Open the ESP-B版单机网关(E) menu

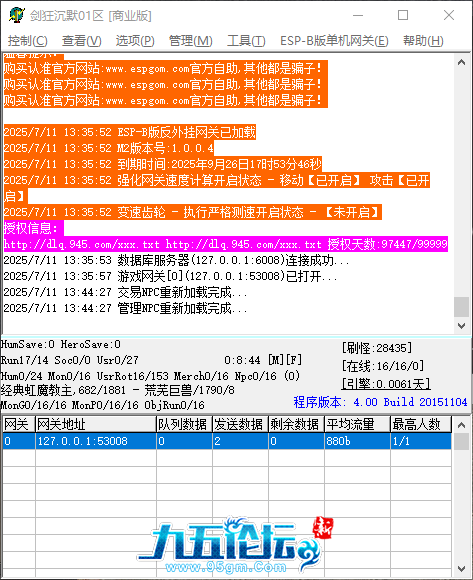[334, 41]
